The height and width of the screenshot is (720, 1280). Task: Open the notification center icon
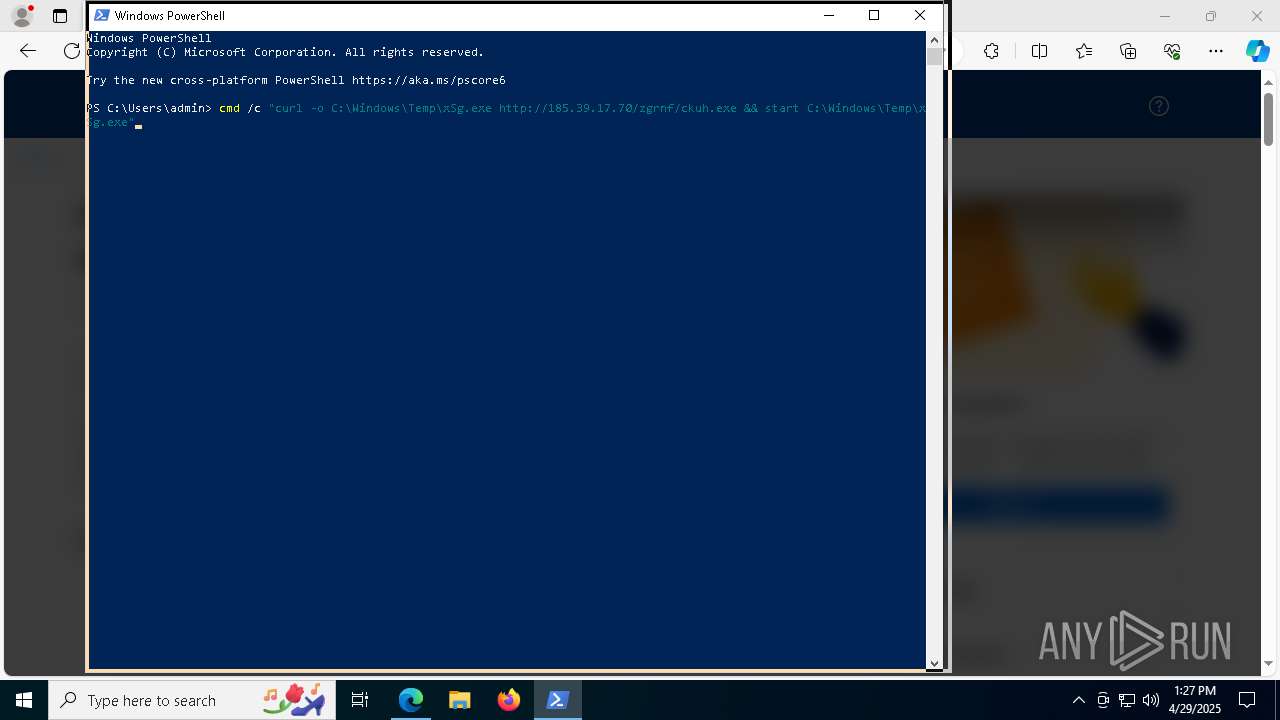[1247, 700]
